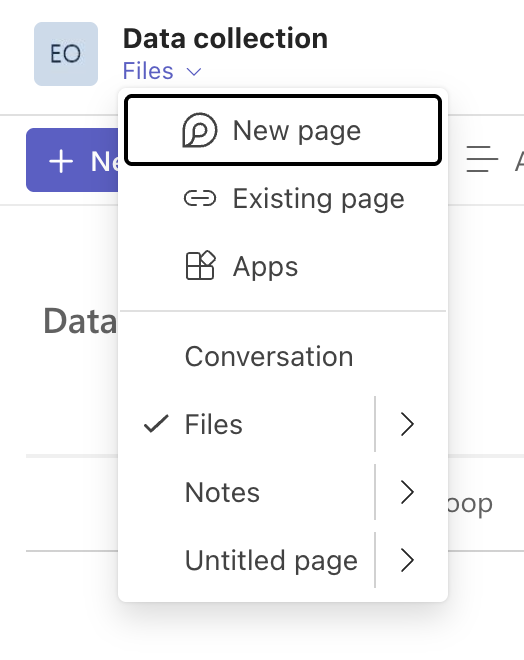Click the lines icon right of menu
This screenshot has width=524, height=660.
click(x=482, y=159)
